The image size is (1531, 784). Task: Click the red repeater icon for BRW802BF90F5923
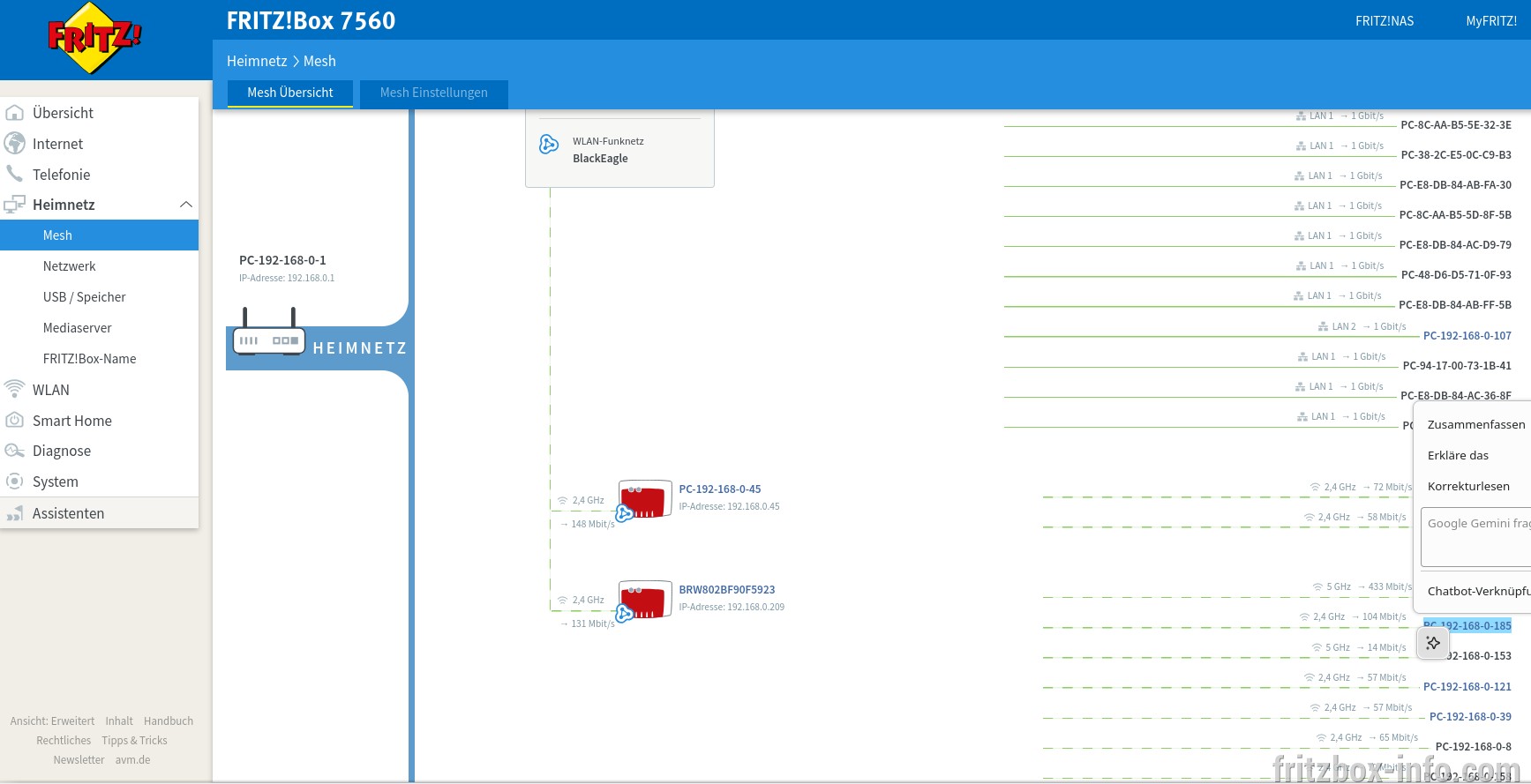point(644,600)
